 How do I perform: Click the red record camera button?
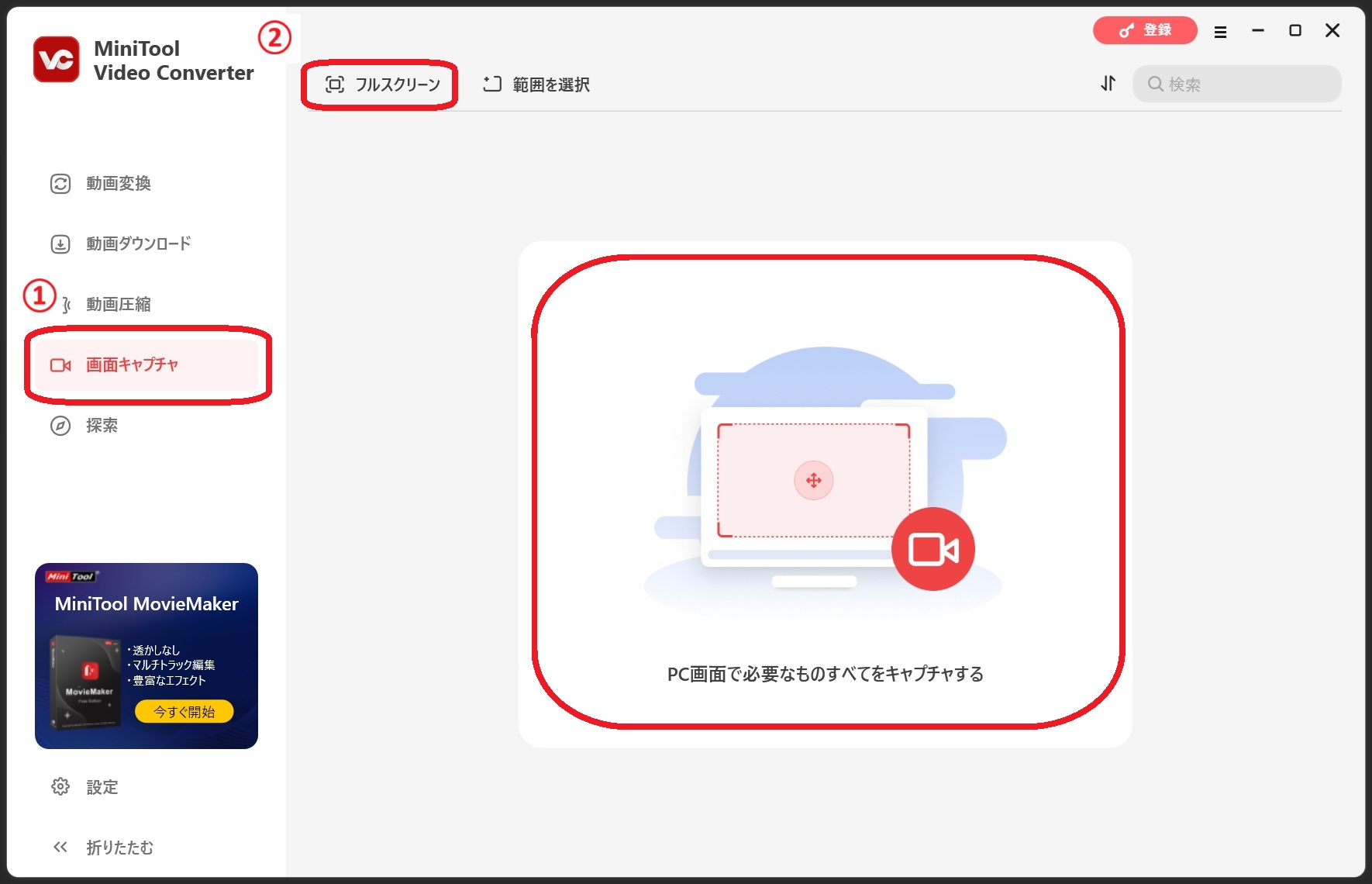pos(932,549)
